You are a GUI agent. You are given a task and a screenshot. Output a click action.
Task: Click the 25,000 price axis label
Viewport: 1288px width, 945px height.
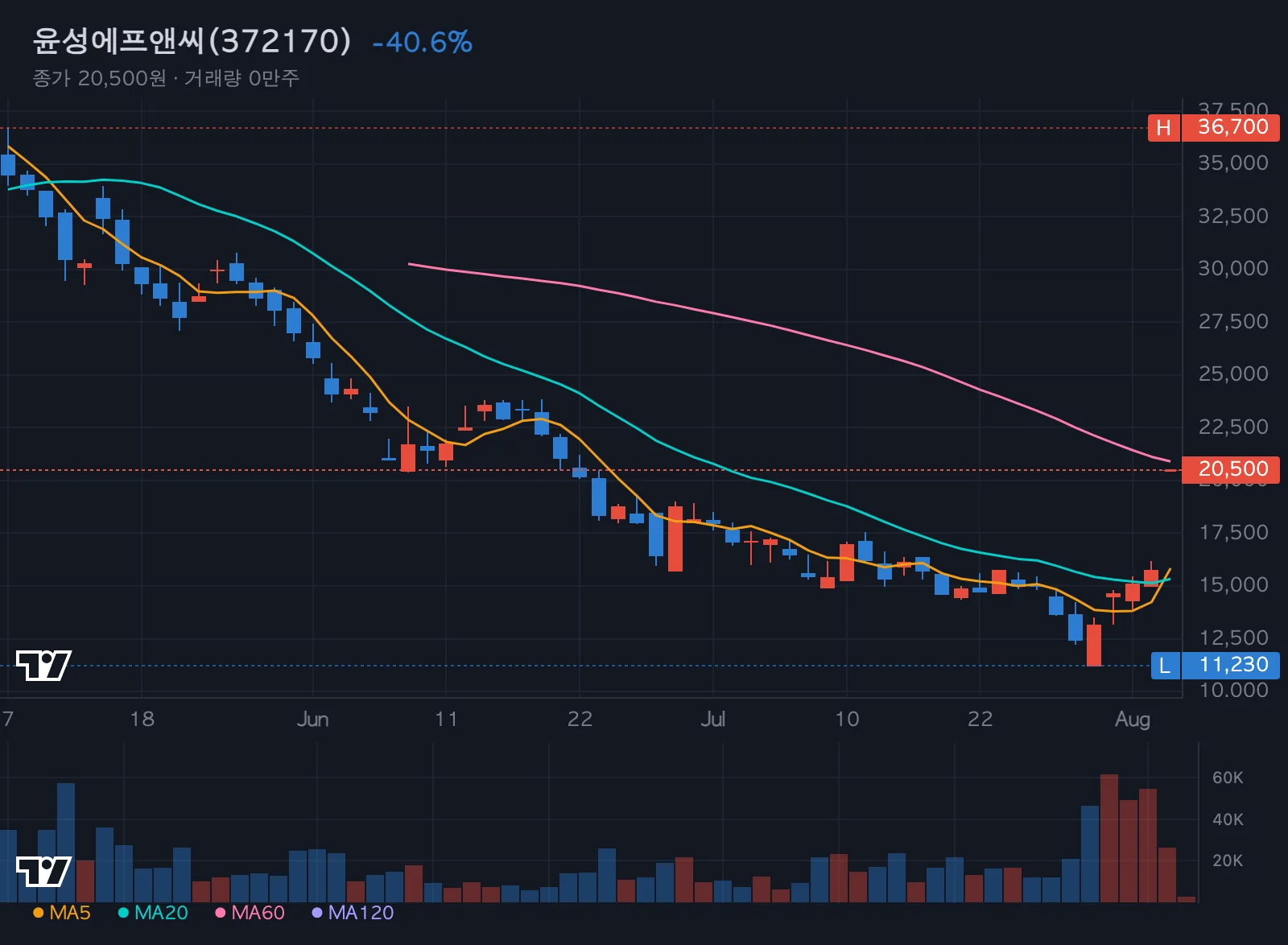coord(1233,374)
